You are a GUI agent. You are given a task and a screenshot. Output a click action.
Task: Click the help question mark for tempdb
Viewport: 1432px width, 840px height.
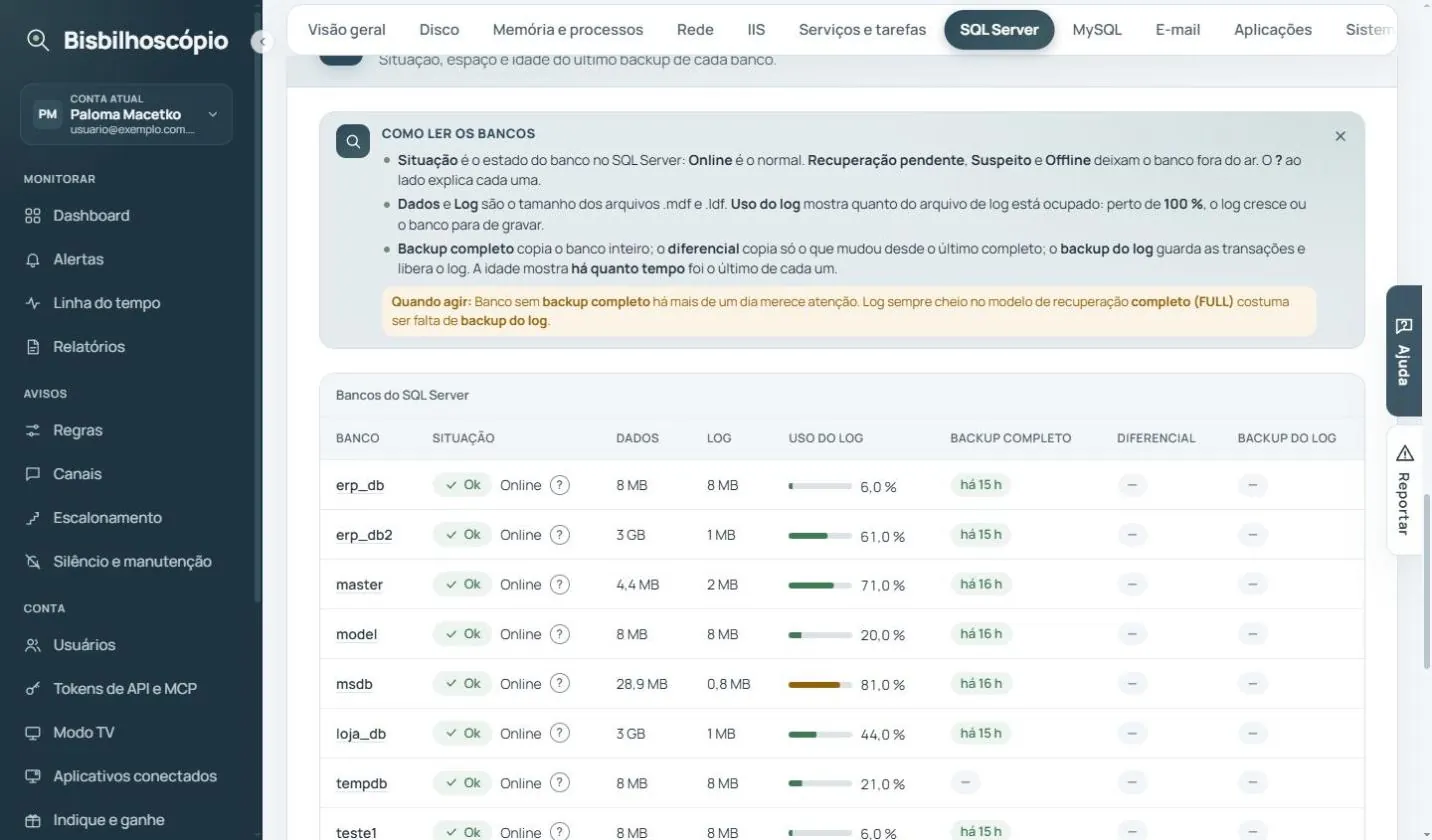click(560, 783)
